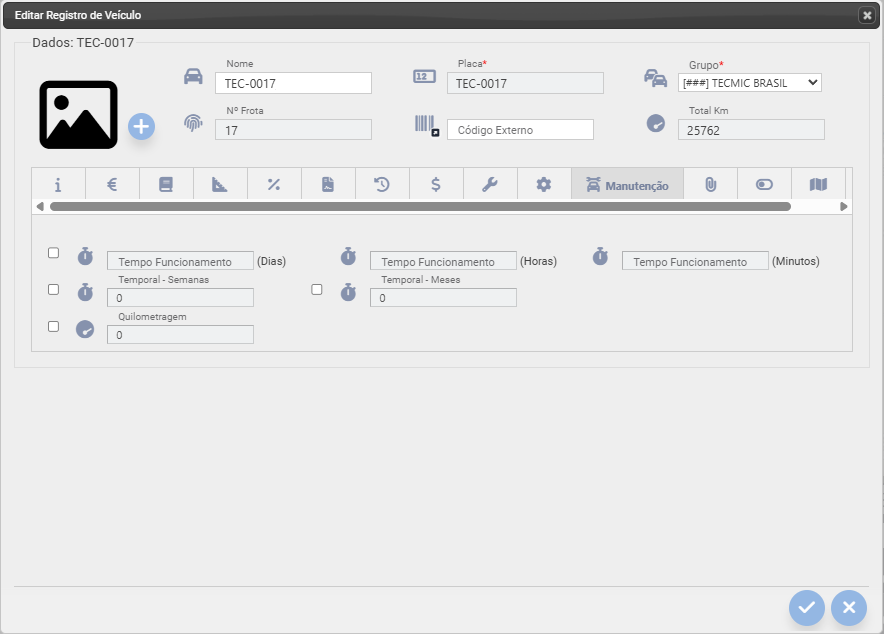Image resolution: width=884 pixels, height=634 pixels.
Task: Click the Temporal - Meses value field
Action: (443, 298)
